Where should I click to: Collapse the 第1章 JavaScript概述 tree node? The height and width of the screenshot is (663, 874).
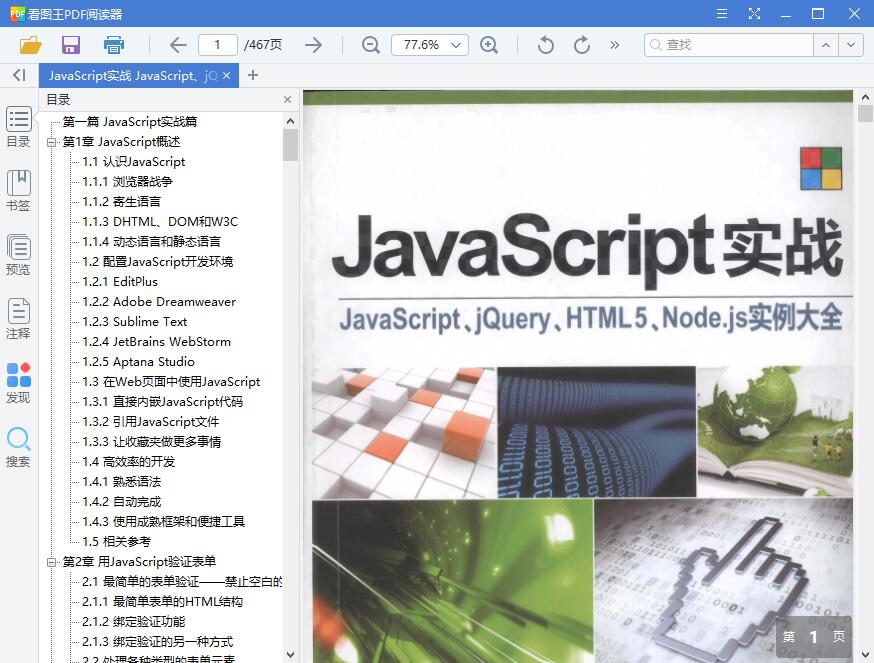pyautogui.click(x=52, y=142)
